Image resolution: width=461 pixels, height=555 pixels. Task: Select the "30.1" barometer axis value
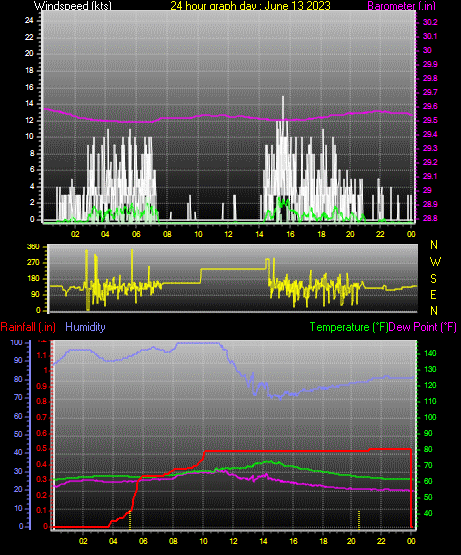pyautogui.click(x=430, y=36)
